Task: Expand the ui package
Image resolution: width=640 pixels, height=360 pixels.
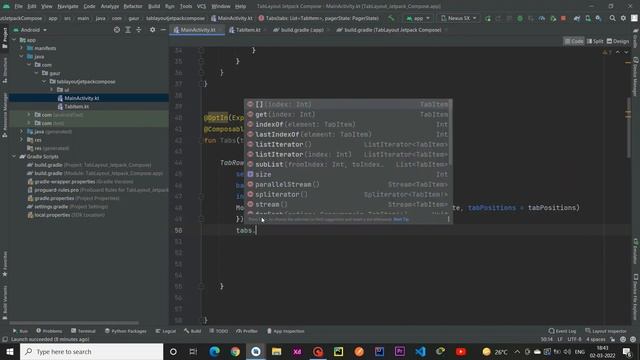Action: 51,90
